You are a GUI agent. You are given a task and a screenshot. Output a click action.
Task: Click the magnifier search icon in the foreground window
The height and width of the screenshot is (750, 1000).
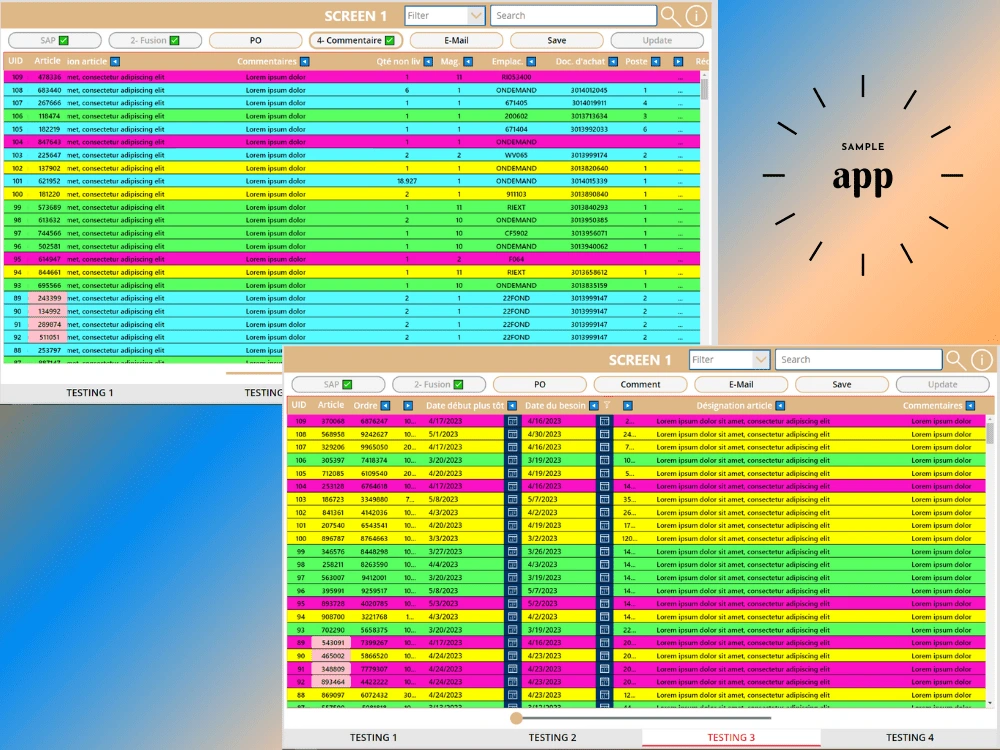pyautogui.click(x=955, y=360)
